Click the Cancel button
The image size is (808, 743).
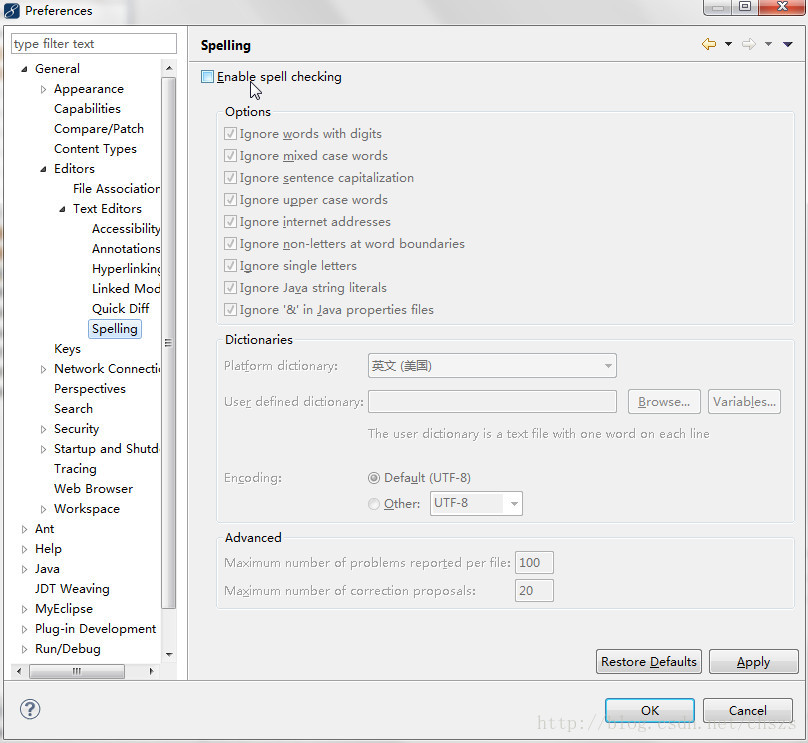point(748,711)
